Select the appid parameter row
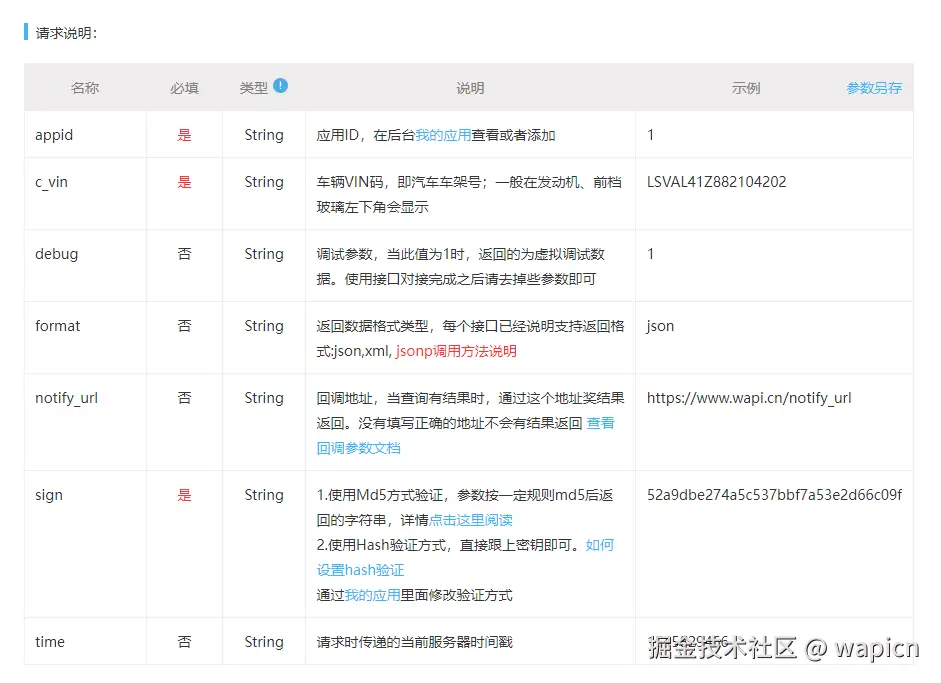This screenshot has height=683, width=941. 54,134
